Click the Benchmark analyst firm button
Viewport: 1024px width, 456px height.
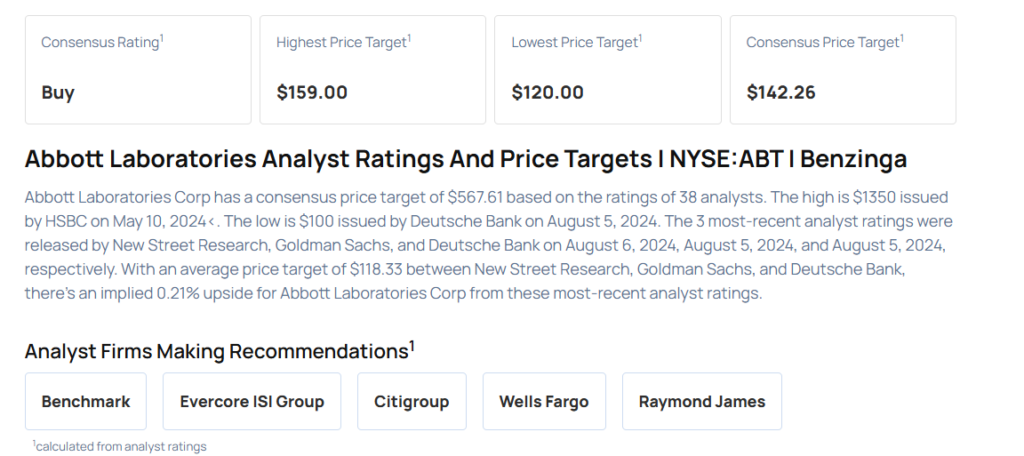click(x=86, y=402)
